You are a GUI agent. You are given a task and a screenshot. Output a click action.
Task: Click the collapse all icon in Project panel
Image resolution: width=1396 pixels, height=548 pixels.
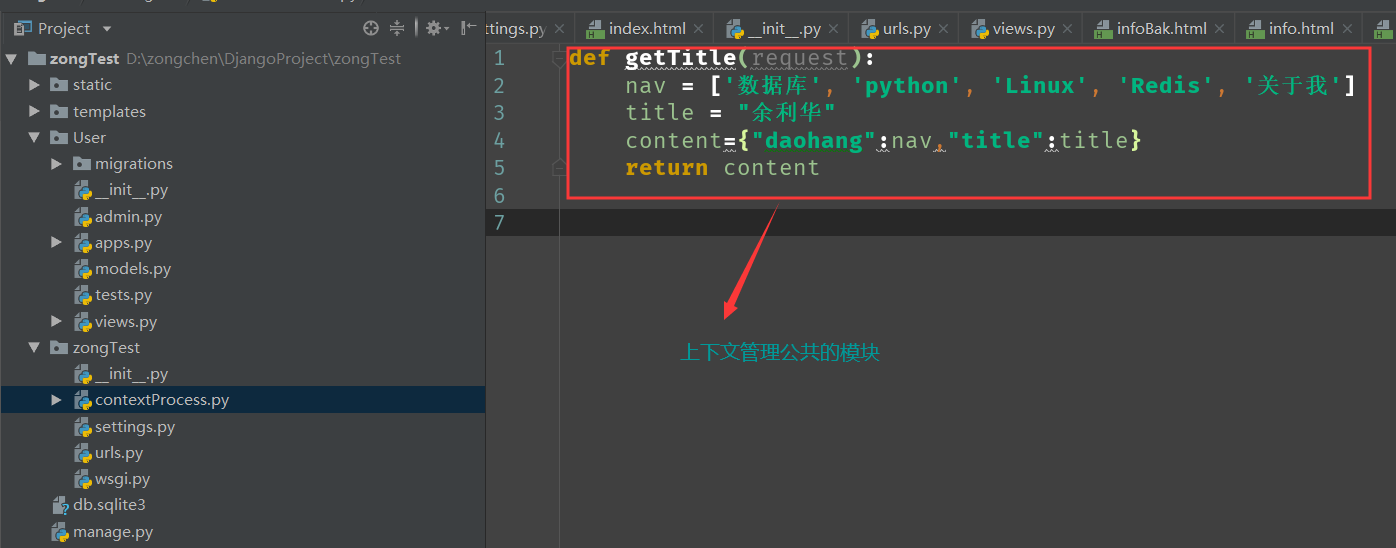pyautogui.click(x=397, y=28)
